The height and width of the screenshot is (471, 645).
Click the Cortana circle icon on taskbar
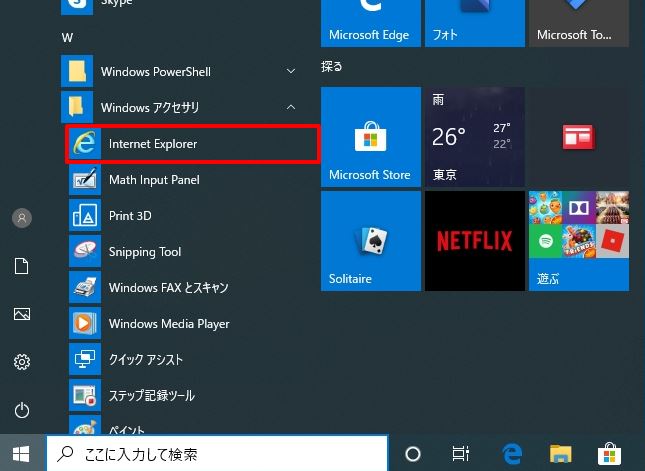[413, 454]
